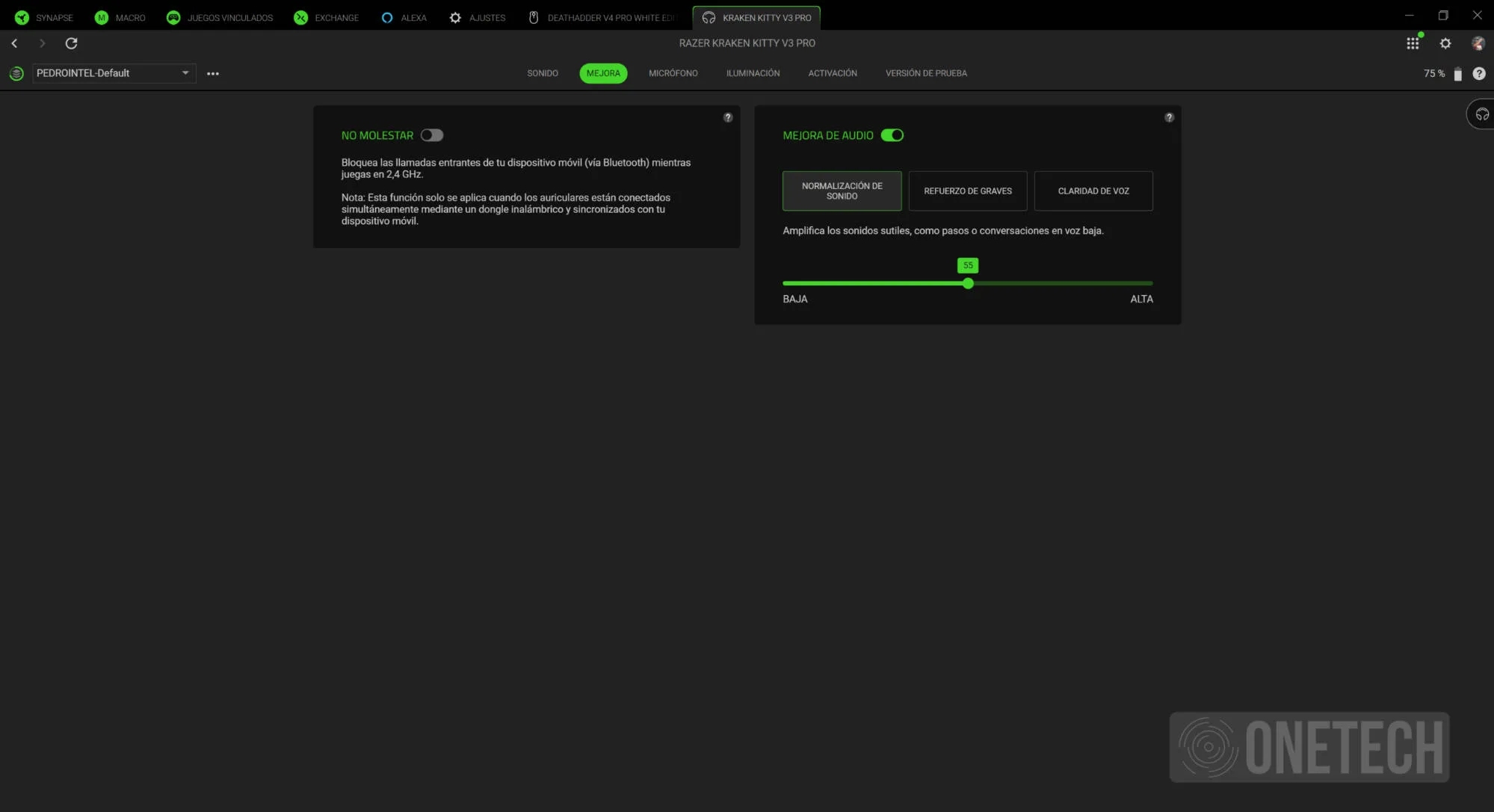This screenshot has height=812, width=1494.
Task: Open the Exchange tab
Action: click(327, 17)
